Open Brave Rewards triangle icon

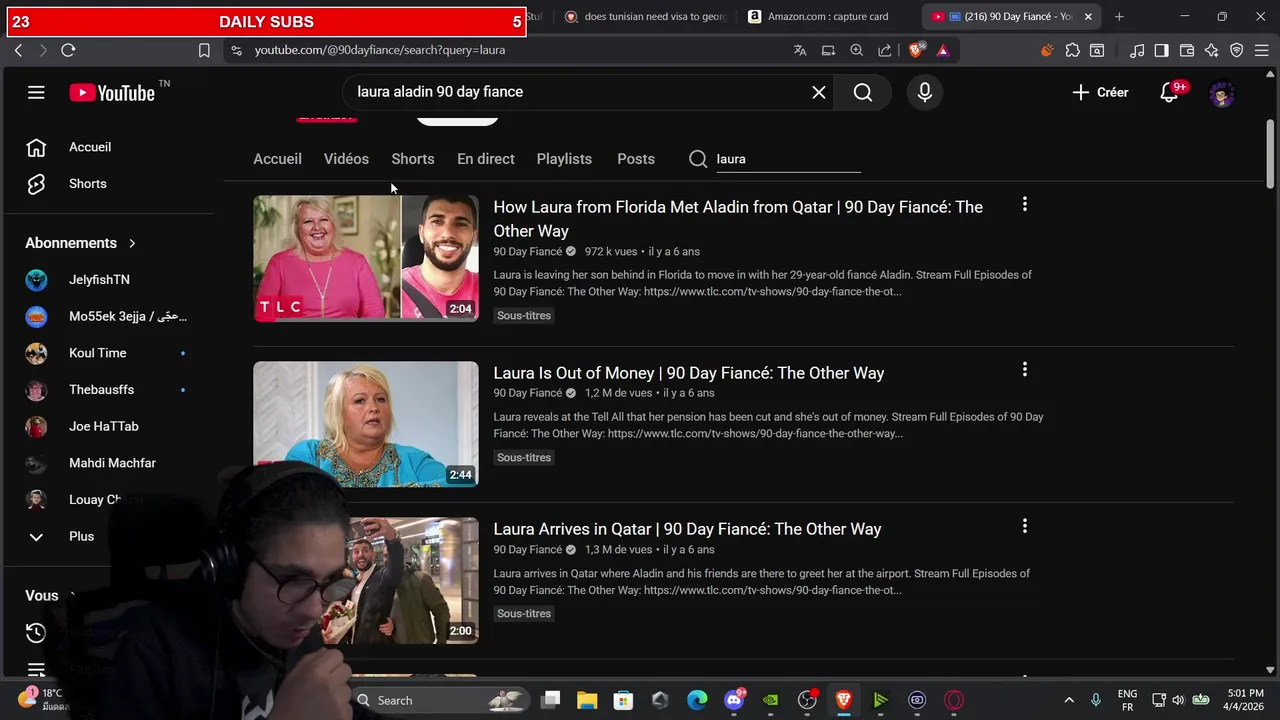click(x=942, y=50)
